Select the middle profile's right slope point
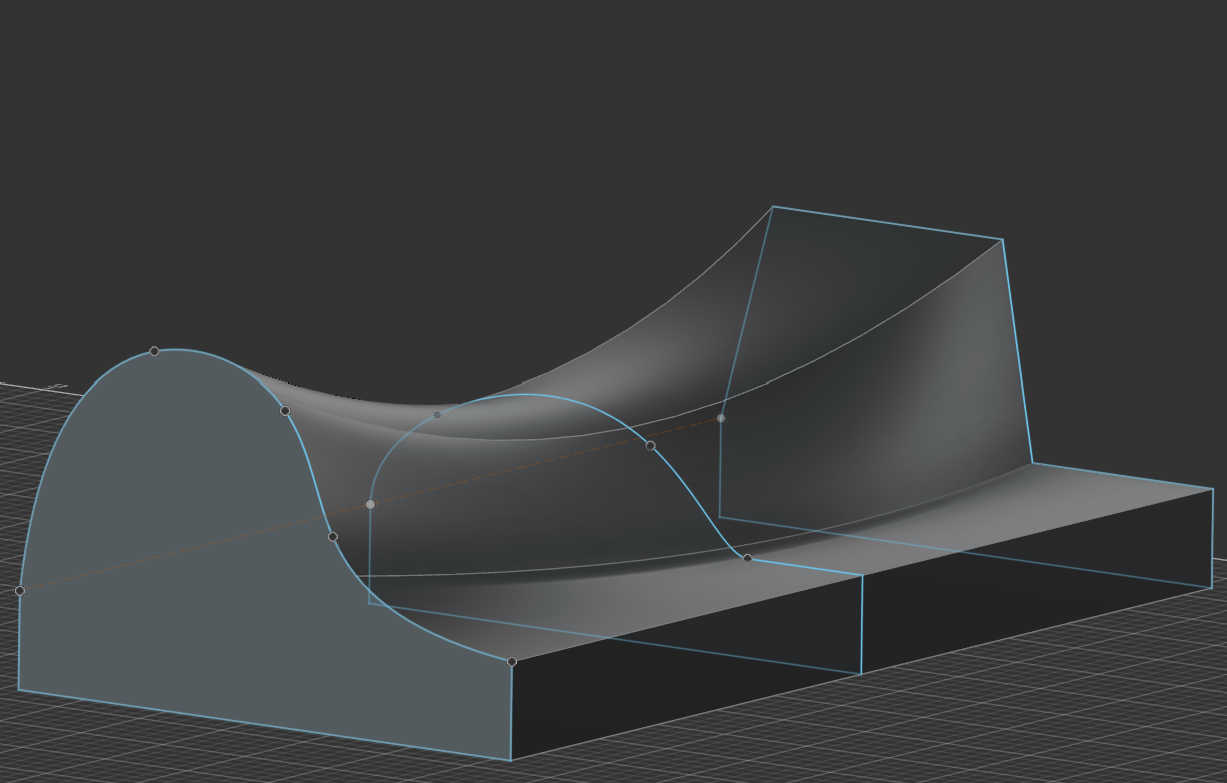Screen dimensions: 1227x783 coord(650,445)
